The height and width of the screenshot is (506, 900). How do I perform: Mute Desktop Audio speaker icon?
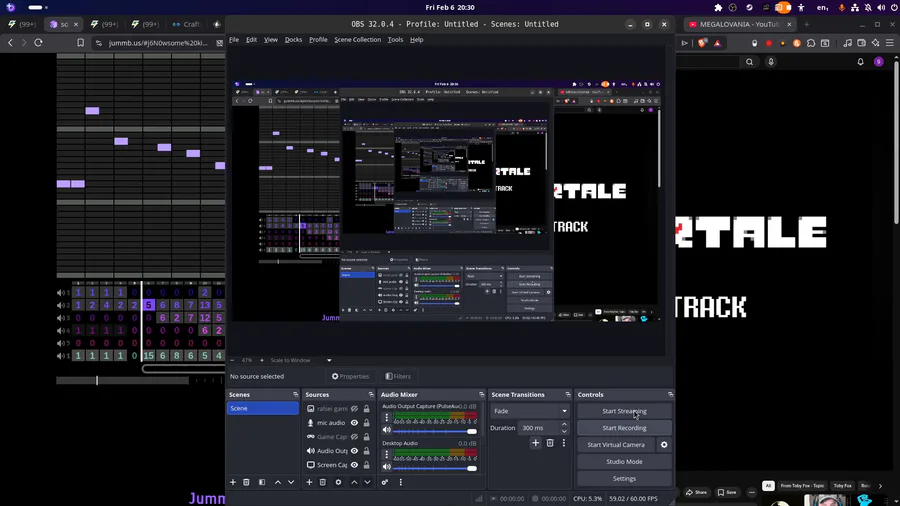tap(387, 468)
